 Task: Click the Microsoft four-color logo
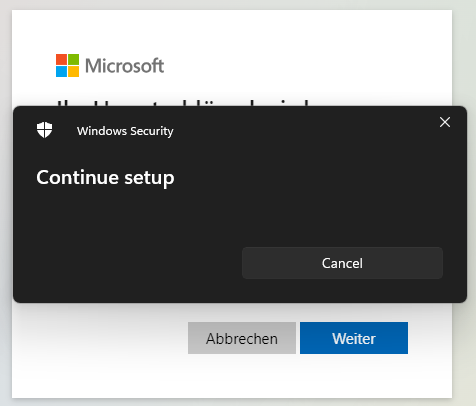[67, 66]
